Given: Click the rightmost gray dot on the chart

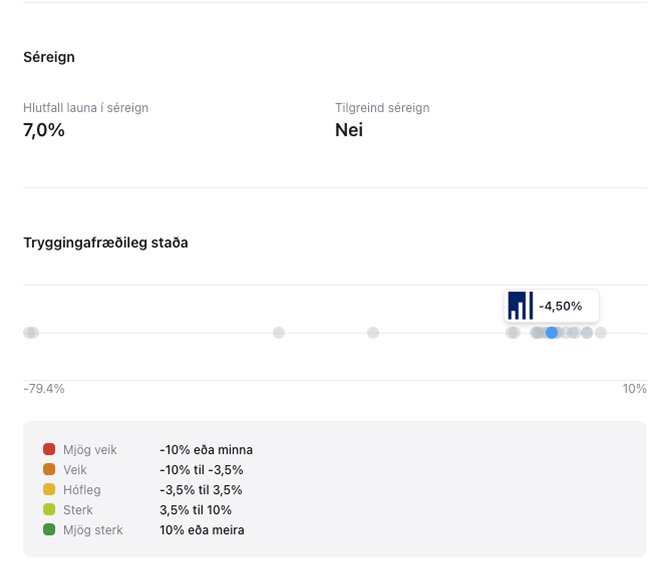Looking at the screenshot, I should (x=600, y=332).
